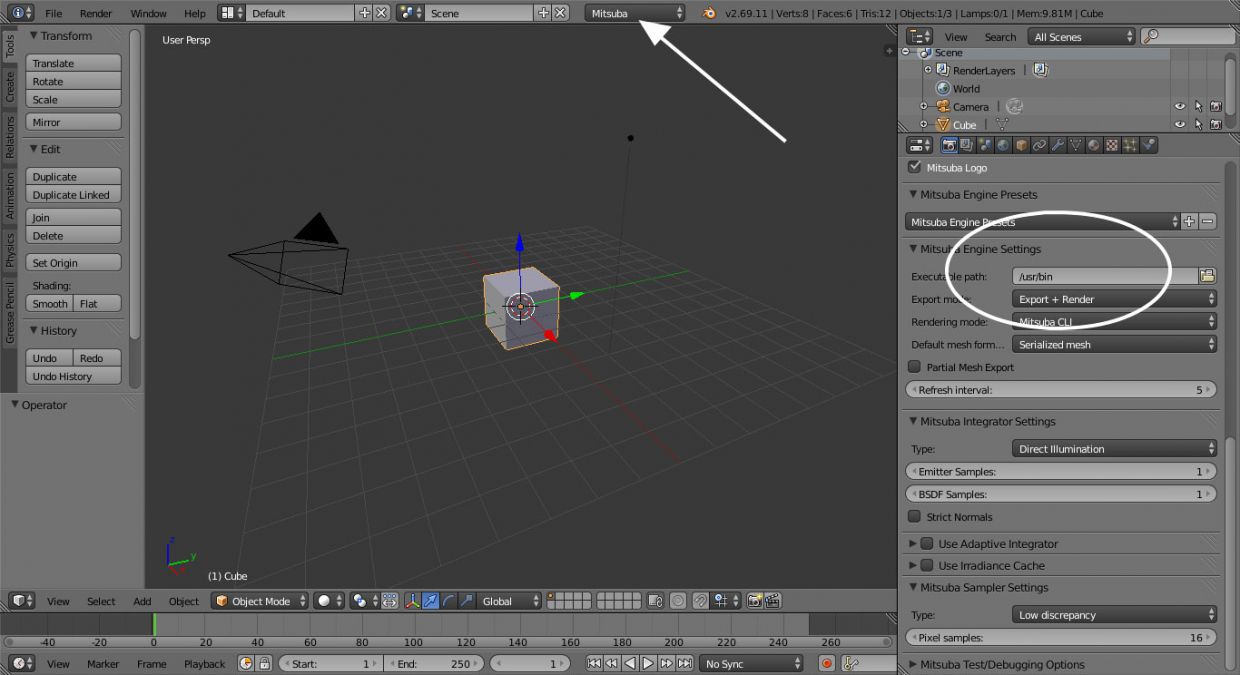Jump to the first frame of the timeline
The width and height of the screenshot is (1240, 675).
coord(594,663)
